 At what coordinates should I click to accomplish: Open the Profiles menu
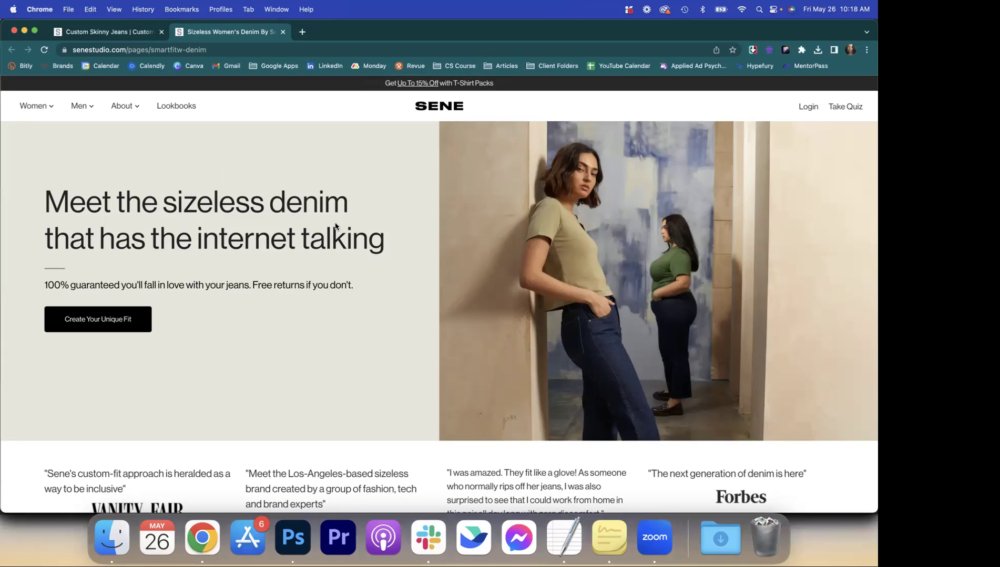coord(221,10)
